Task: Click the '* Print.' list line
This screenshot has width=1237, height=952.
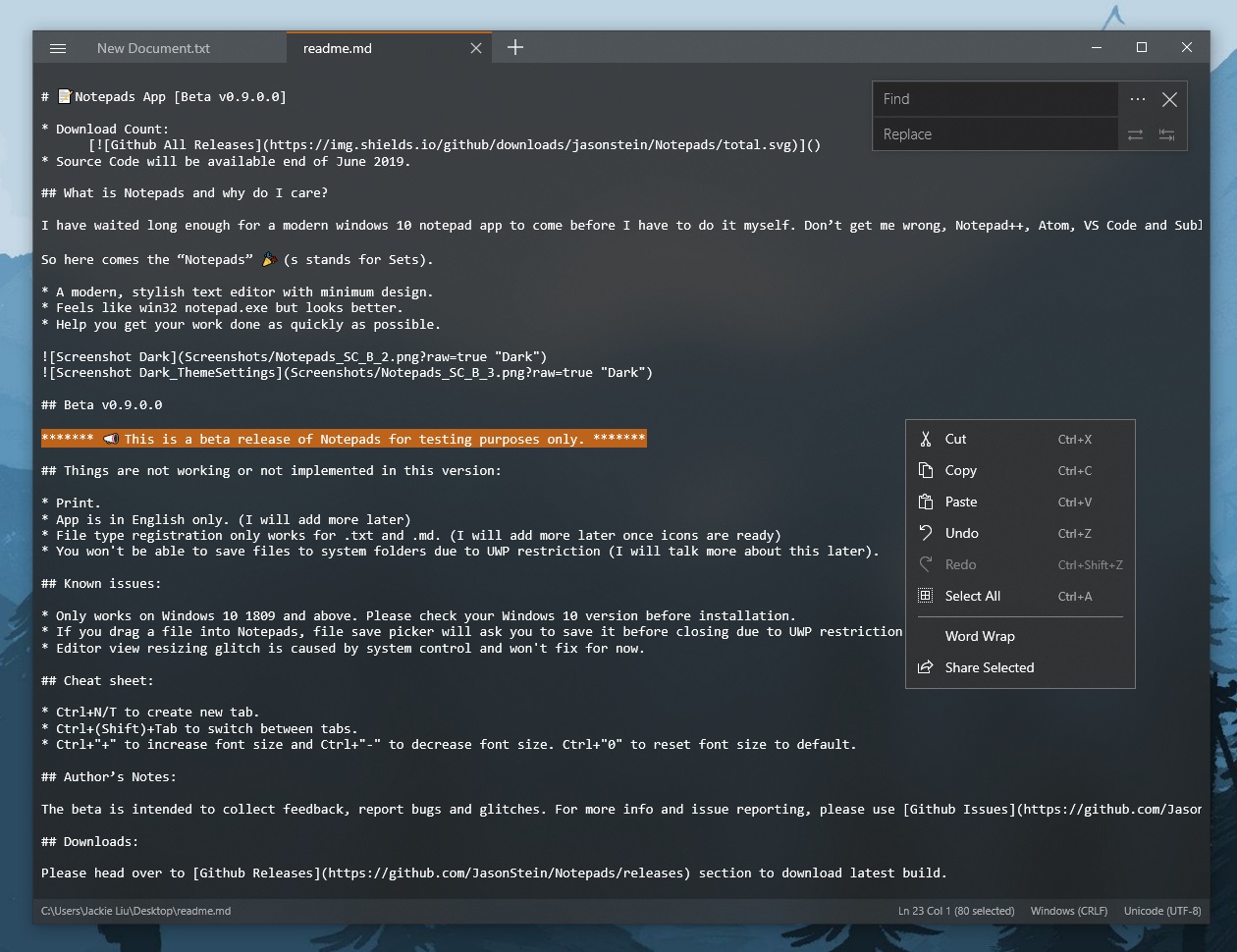Action: [71, 503]
